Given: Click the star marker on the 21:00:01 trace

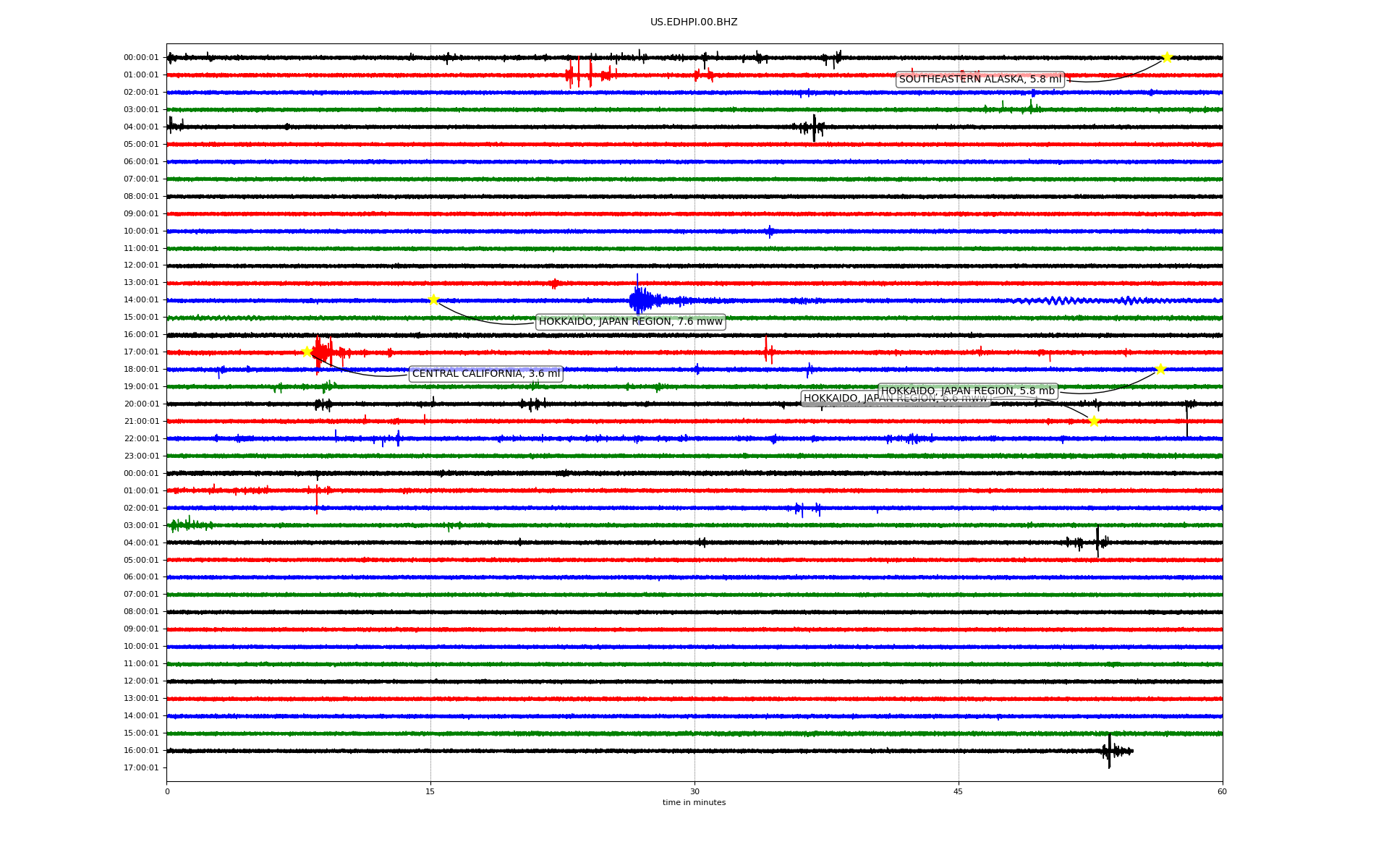Looking at the screenshot, I should click(x=1093, y=421).
